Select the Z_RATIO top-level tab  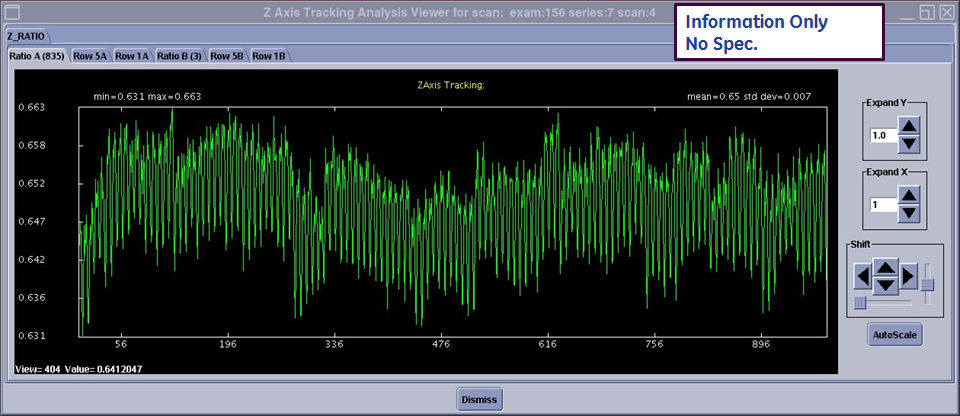26,35
